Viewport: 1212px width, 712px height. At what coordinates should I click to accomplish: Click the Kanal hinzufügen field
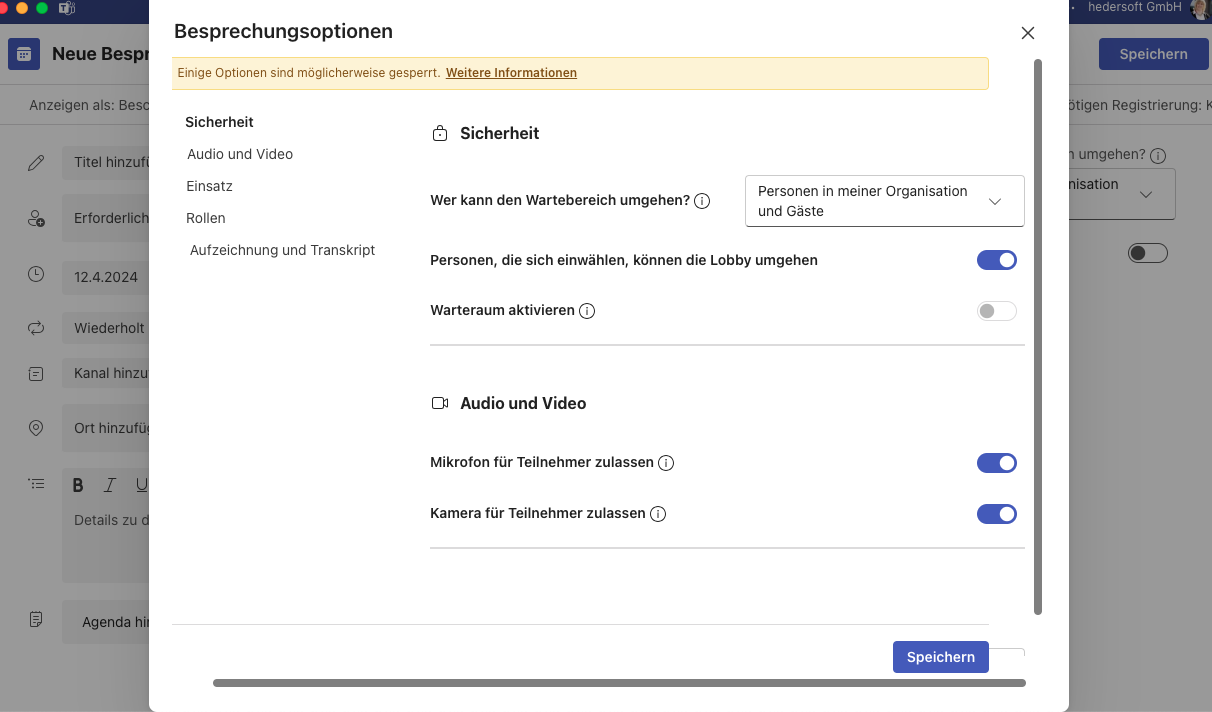[x=106, y=374]
